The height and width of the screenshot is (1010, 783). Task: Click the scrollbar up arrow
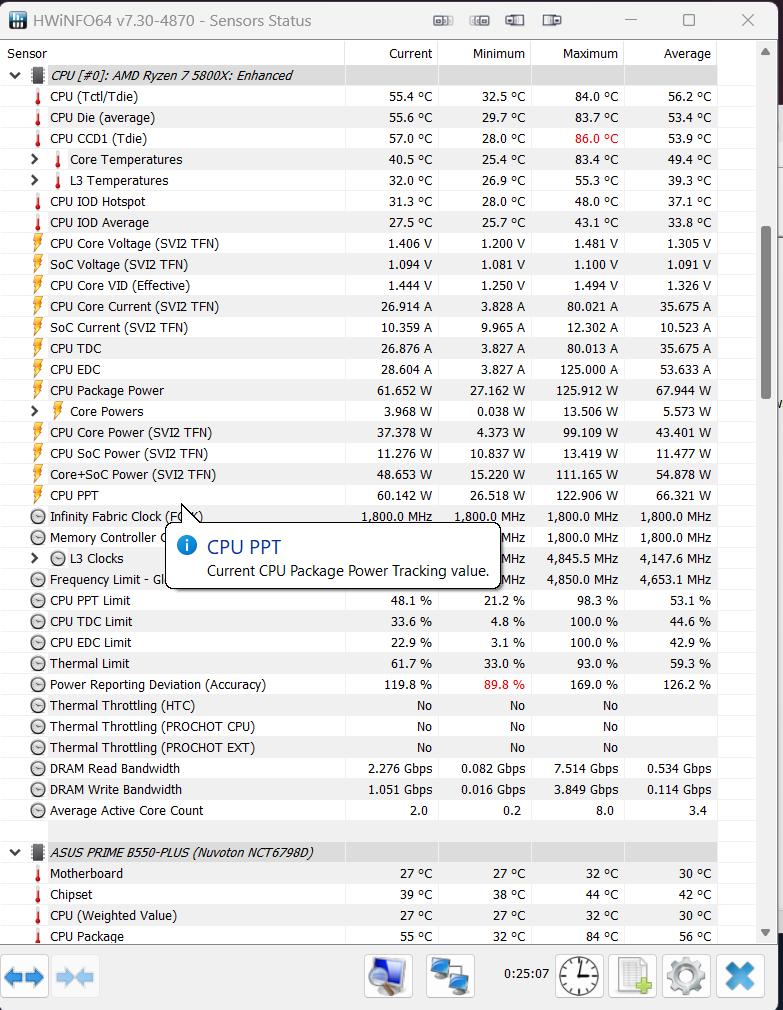tap(766, 52)
